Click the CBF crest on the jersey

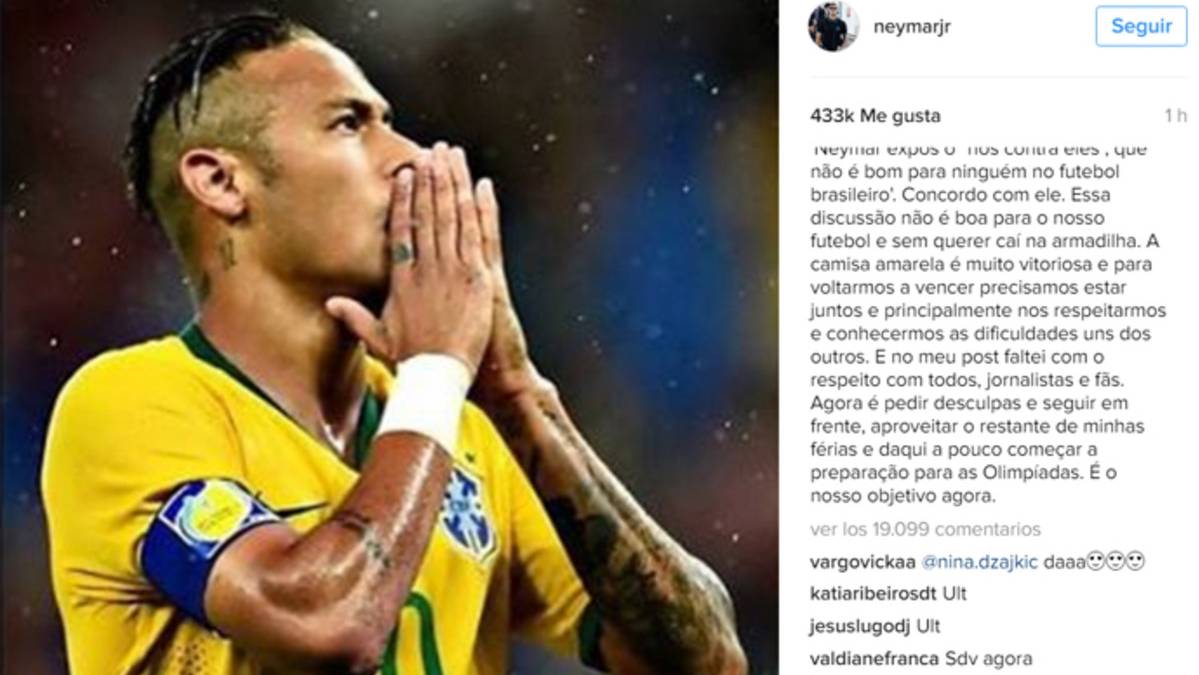(x=468, y=513)
